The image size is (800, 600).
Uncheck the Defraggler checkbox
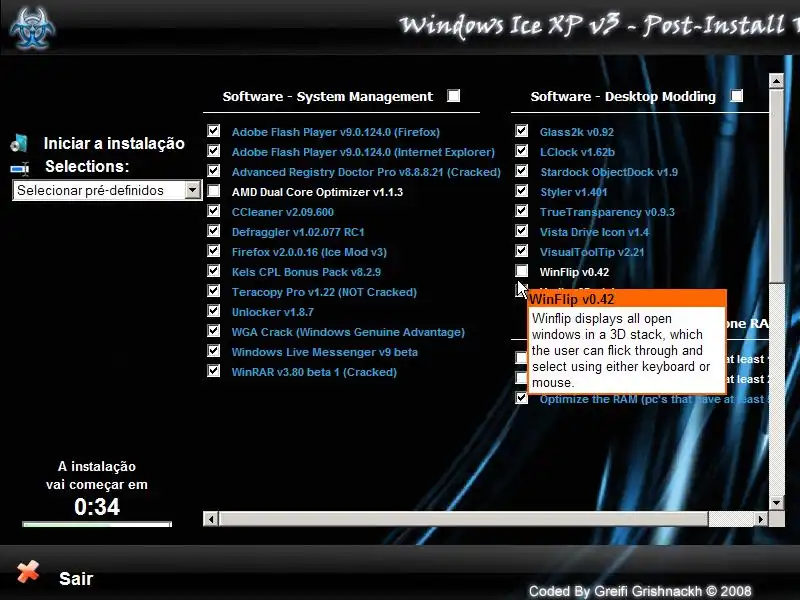tap(214, 231)
